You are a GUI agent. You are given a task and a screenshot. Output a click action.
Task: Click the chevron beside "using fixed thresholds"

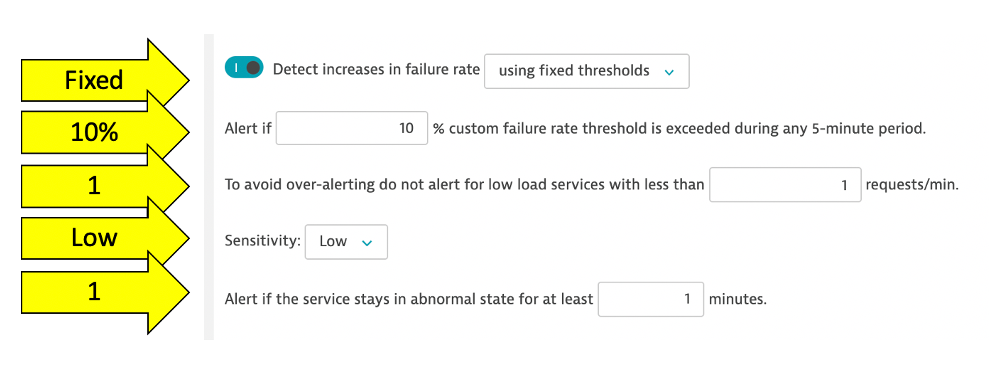click(669, 72)
